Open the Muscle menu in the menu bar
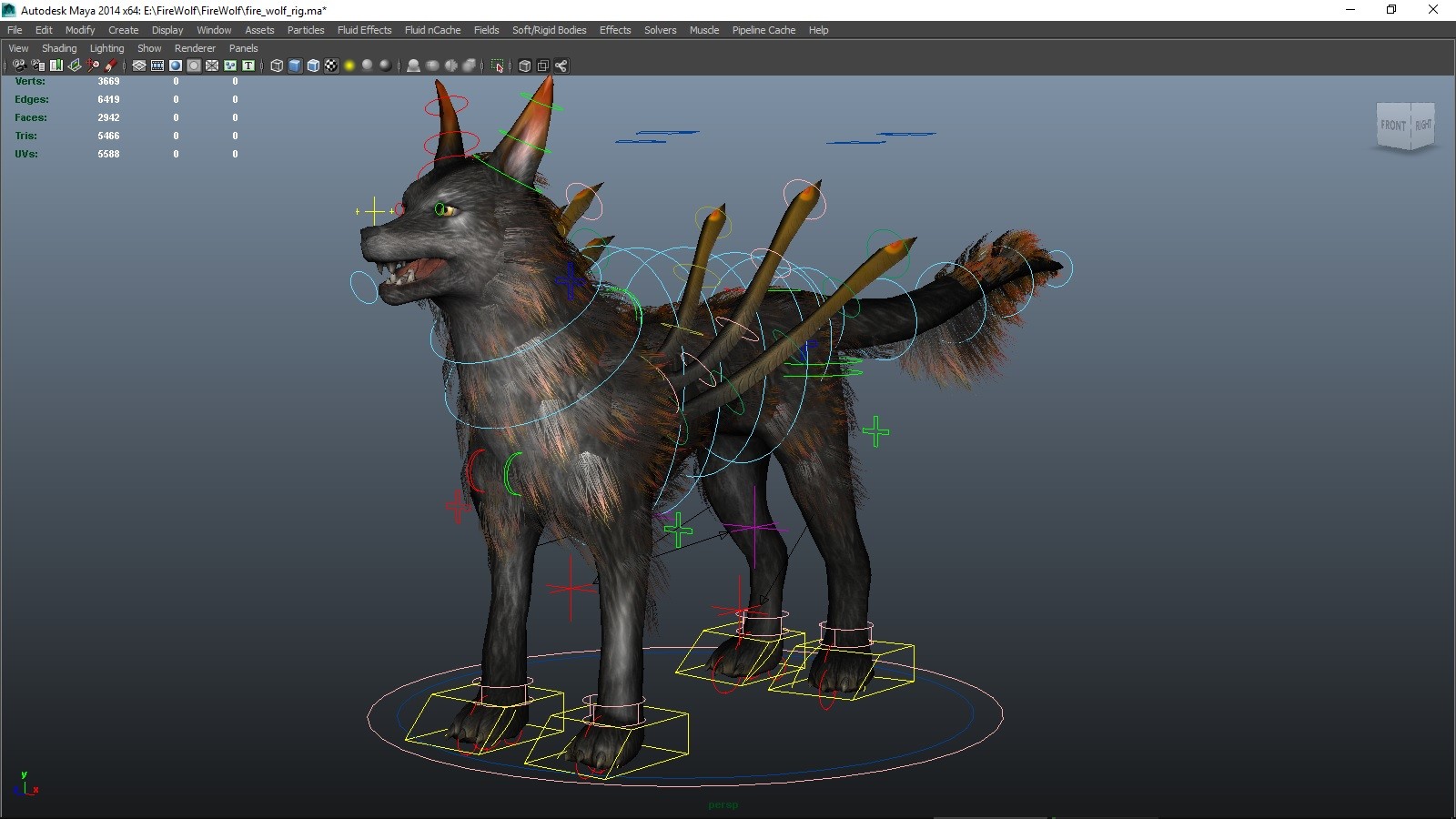The height and width of the screenshot is (819, 1456). [x=704, y=30]
